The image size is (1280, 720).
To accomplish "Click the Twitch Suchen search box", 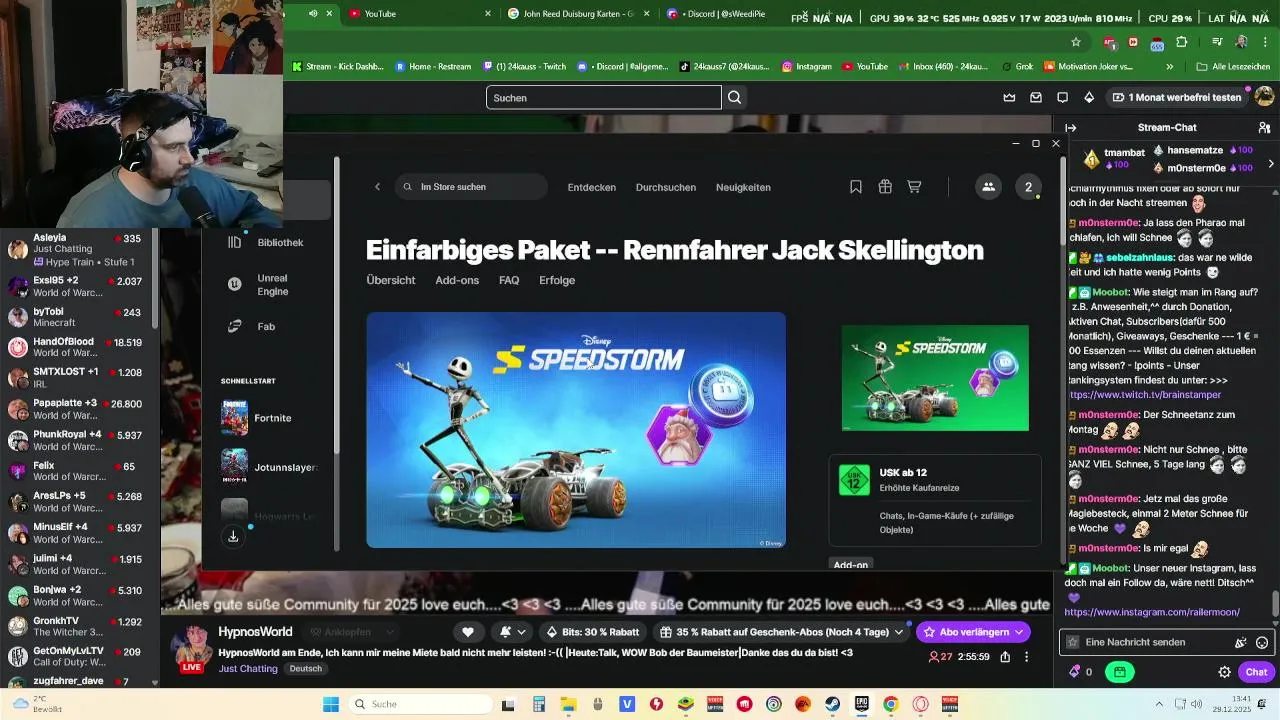I will tap(603, 97).
